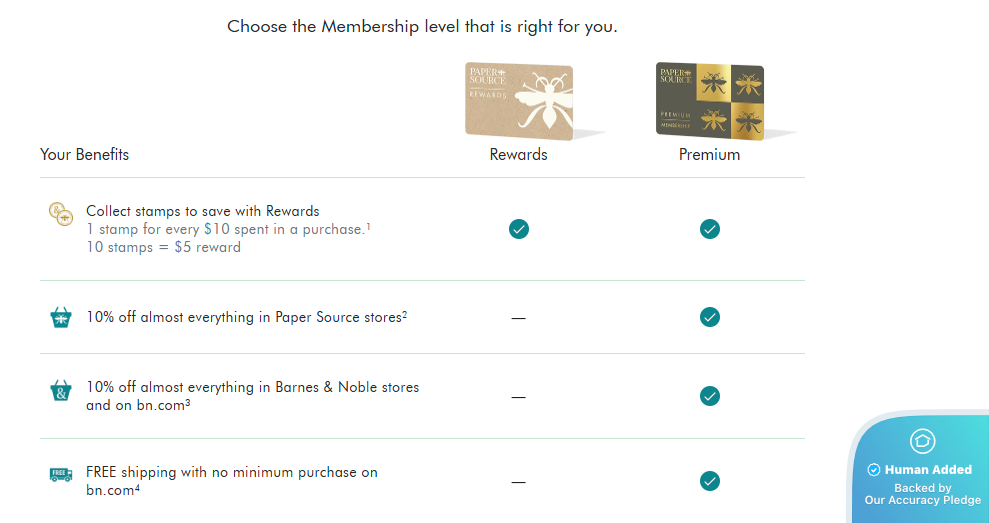The image size is (989, 523).
Task: Click the Premium column label
Action: click(710, 155)
